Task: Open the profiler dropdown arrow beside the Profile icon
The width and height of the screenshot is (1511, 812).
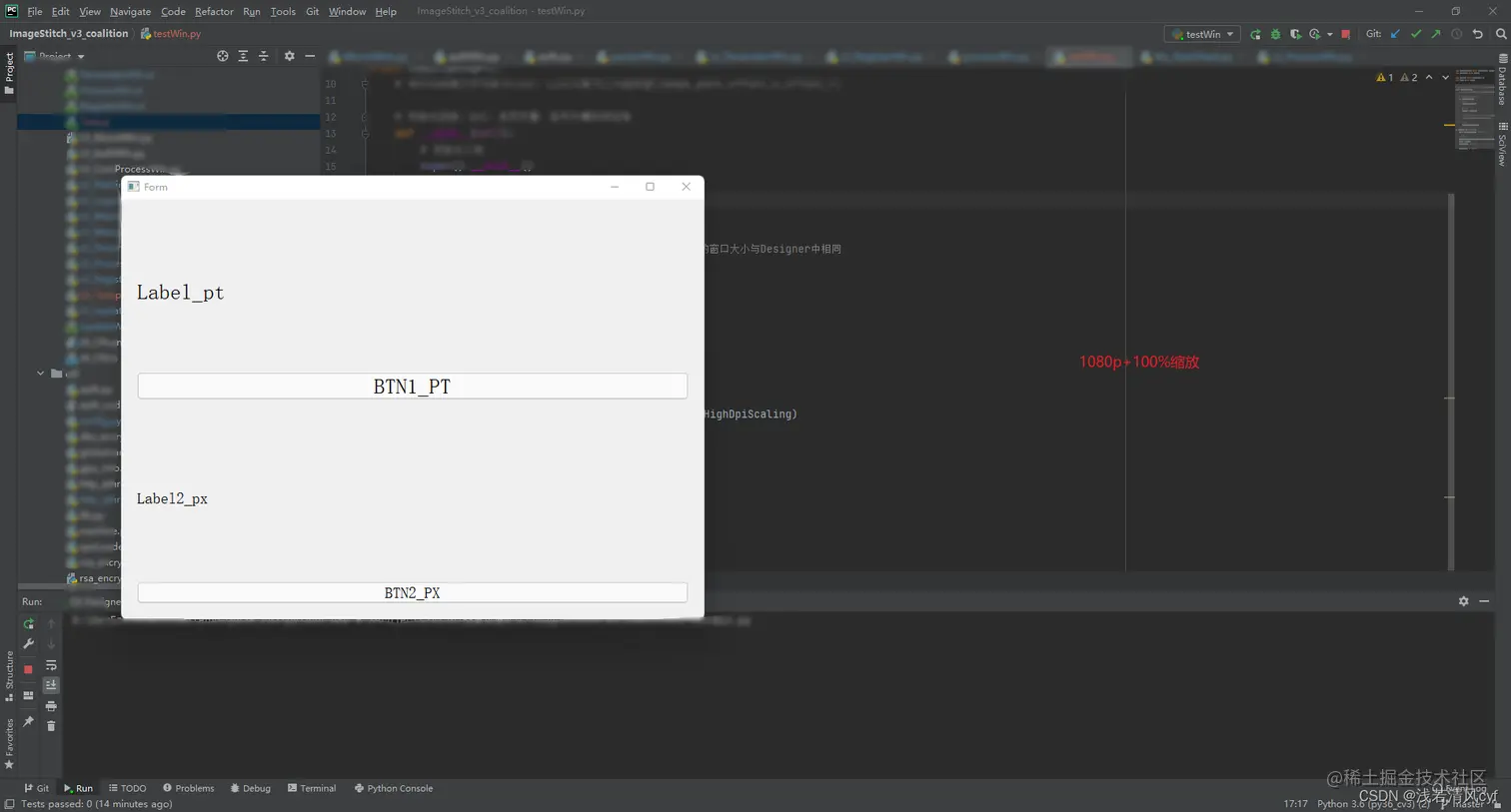Action: pyautogui.click(x=1330, y=34)
